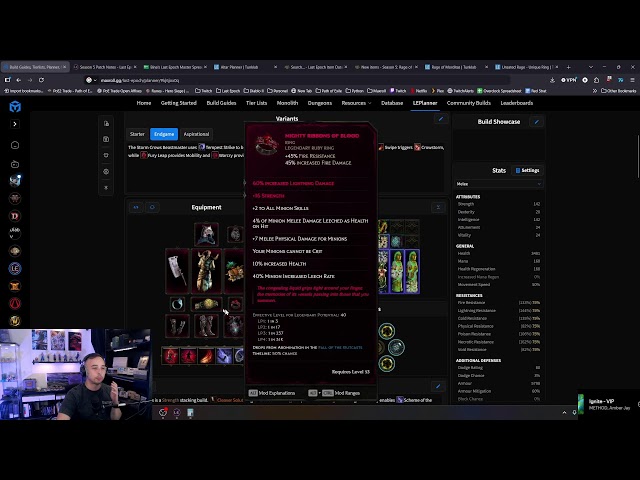Open Last Epoch bookmark folder
This screenshot has height=480, width=640.
228,91
